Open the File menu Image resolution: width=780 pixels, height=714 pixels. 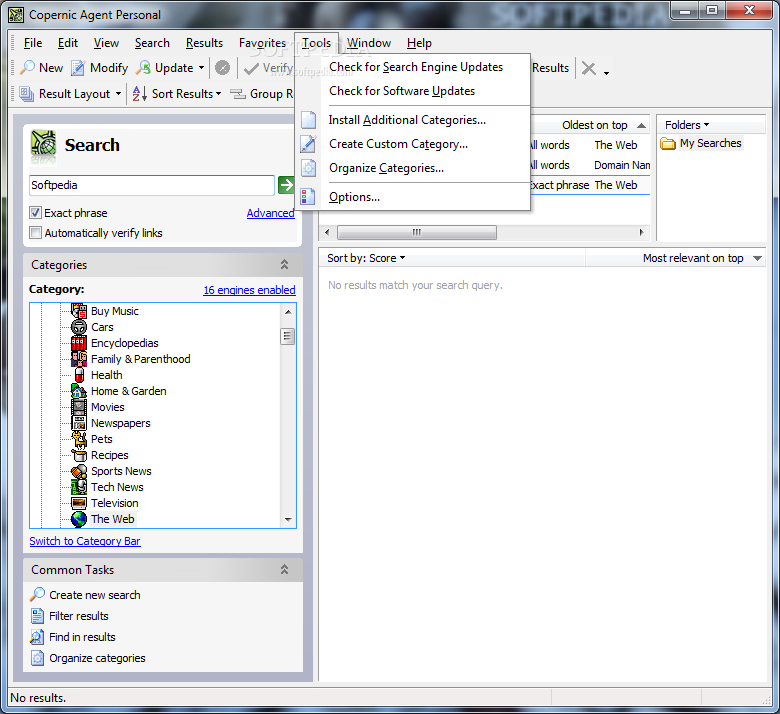tap(33, 43)
